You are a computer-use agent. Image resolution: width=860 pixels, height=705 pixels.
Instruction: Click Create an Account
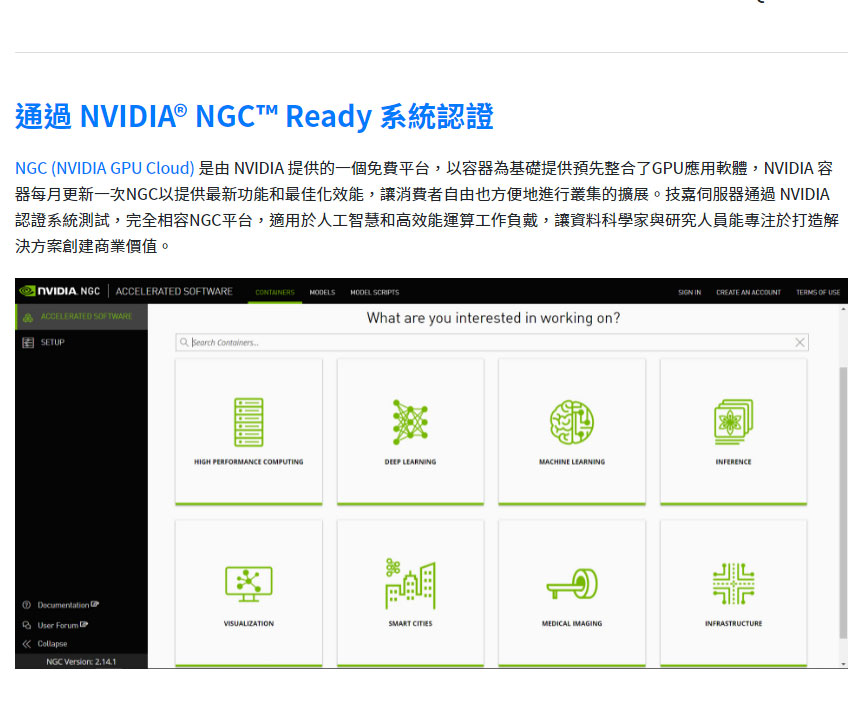748,292
